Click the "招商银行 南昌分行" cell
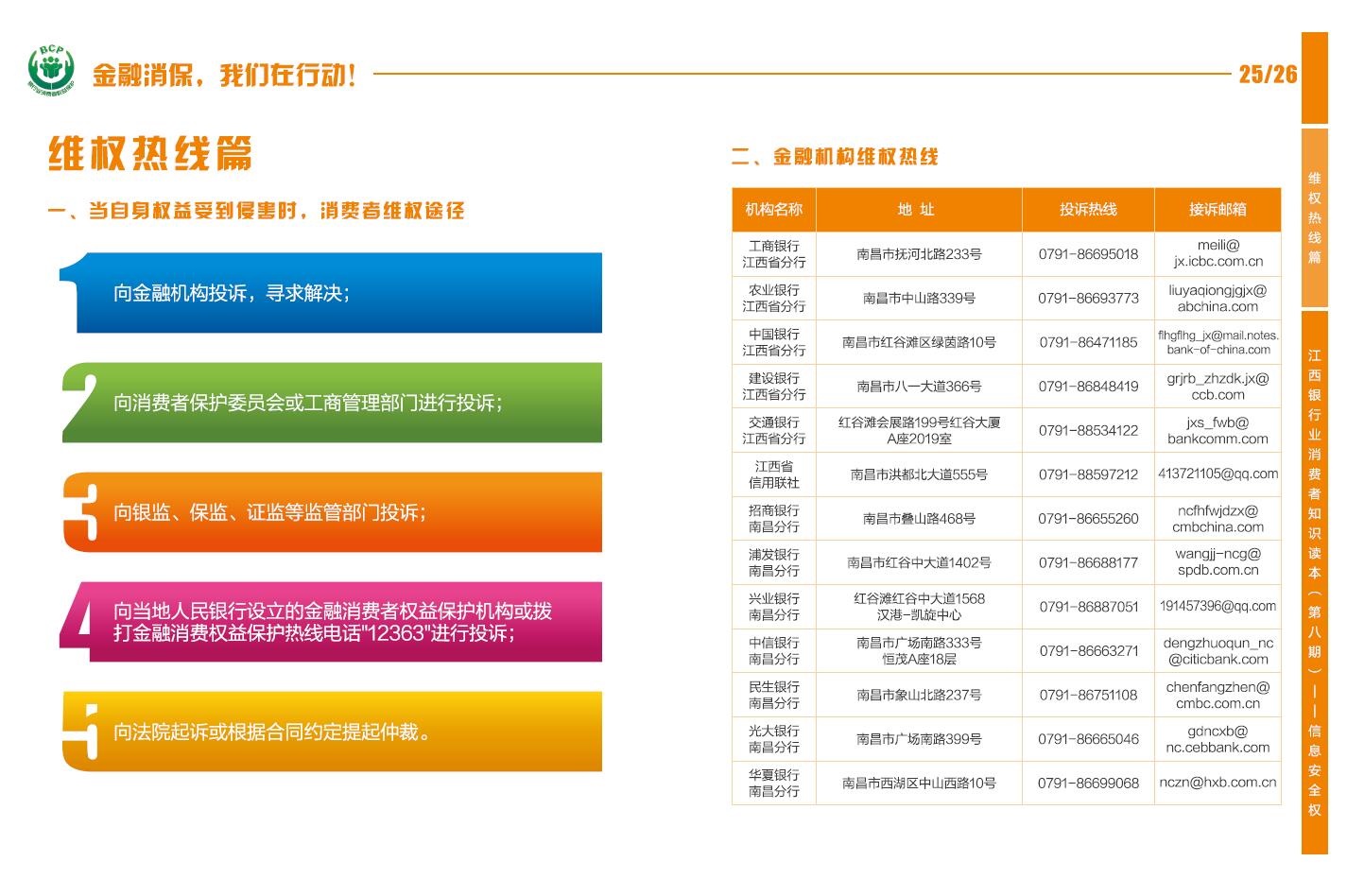The width and height of the screenshot is (1347, 896). (774, 519)
